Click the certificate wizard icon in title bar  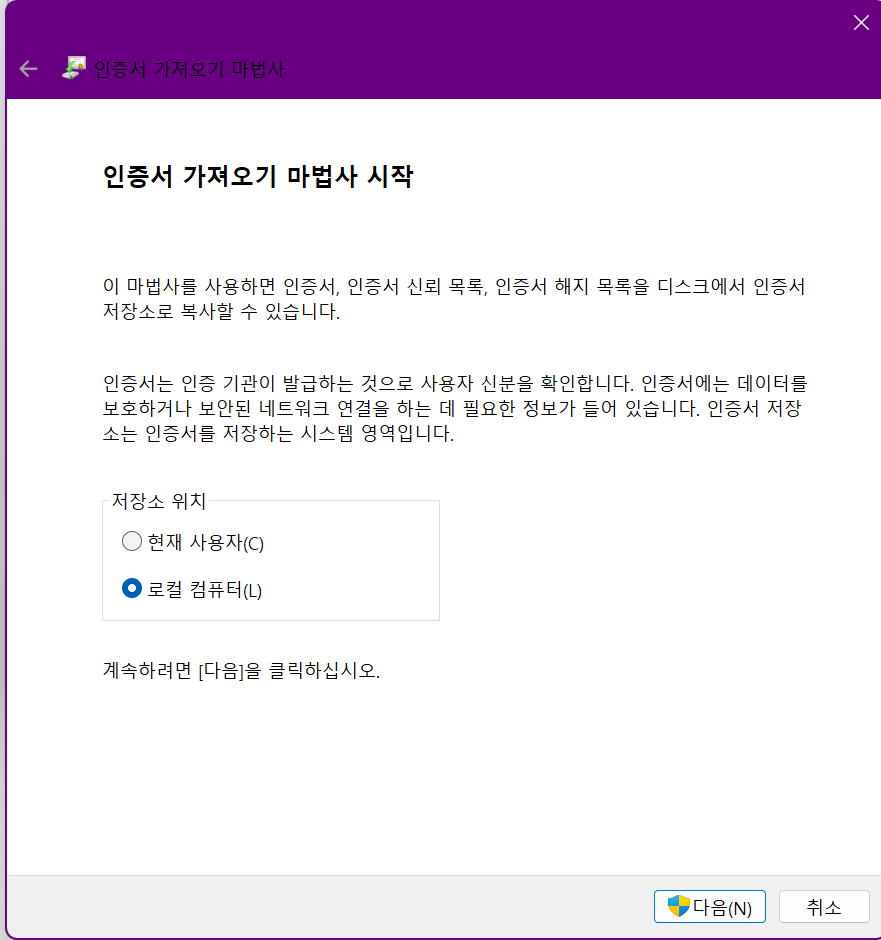(74, 68)
